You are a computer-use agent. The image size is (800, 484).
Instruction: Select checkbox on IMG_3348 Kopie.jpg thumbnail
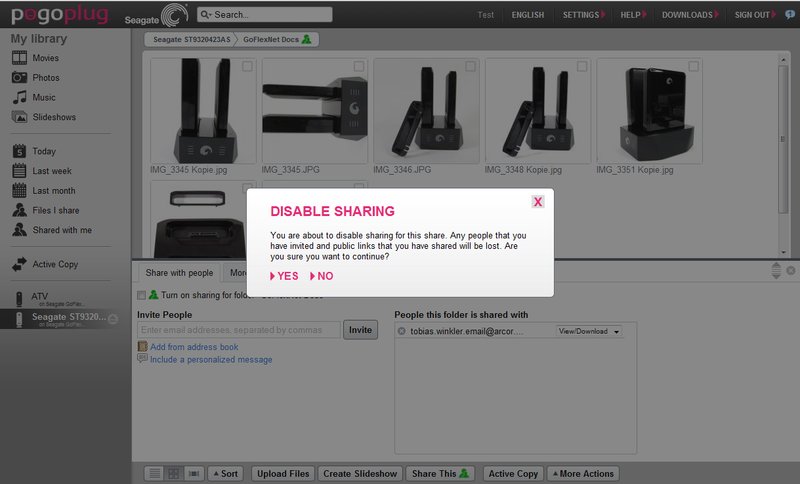[x=582, y=66]
